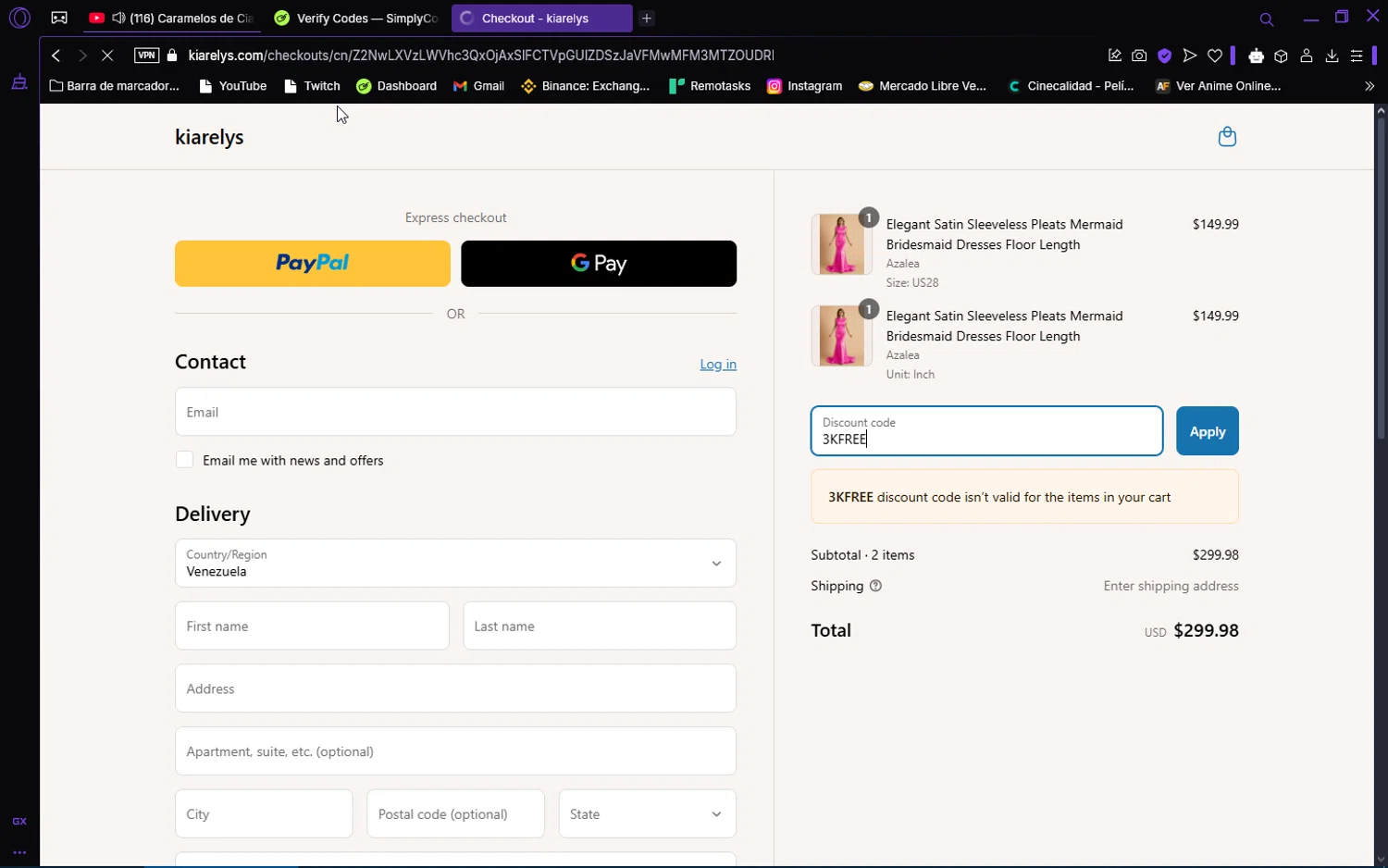Focus the First name field
The image size is (1388, 868).
click(x=312, y=626)
